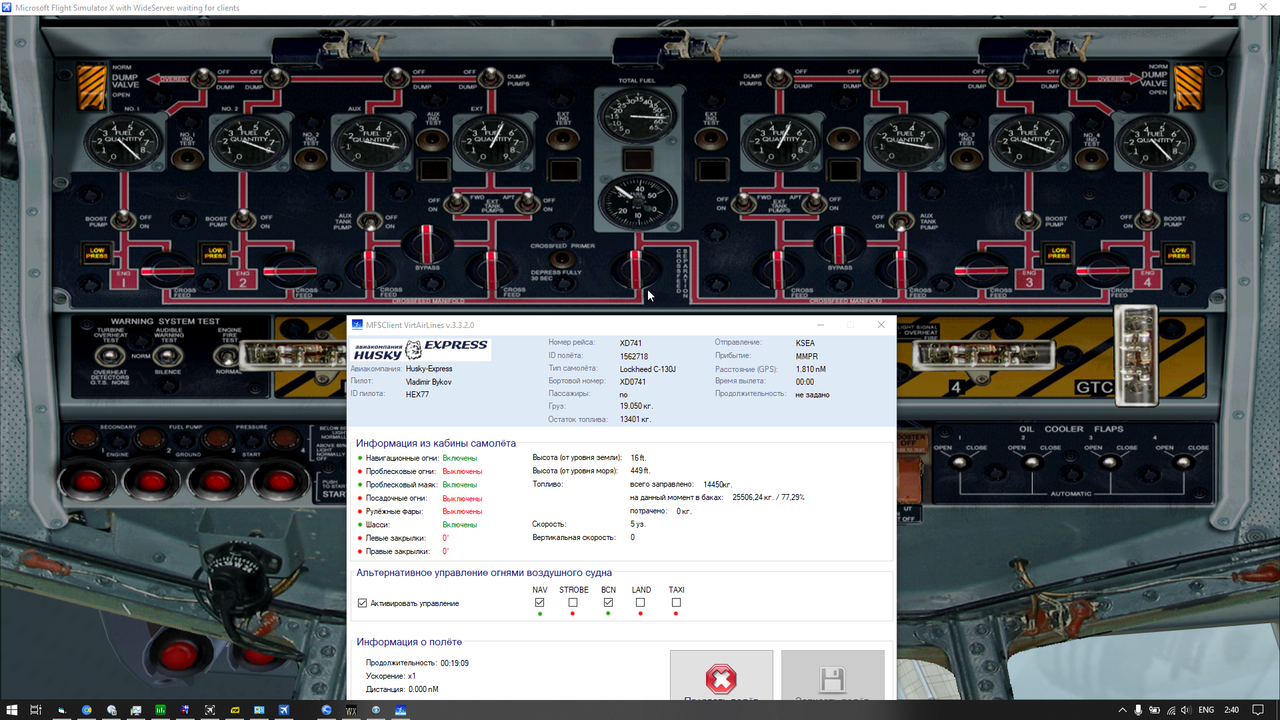Image resolution: width=1280 pixels, height=720 pixels.
Task: Turn the left-side BYPASS valve knob
Action: pos(427,245)
